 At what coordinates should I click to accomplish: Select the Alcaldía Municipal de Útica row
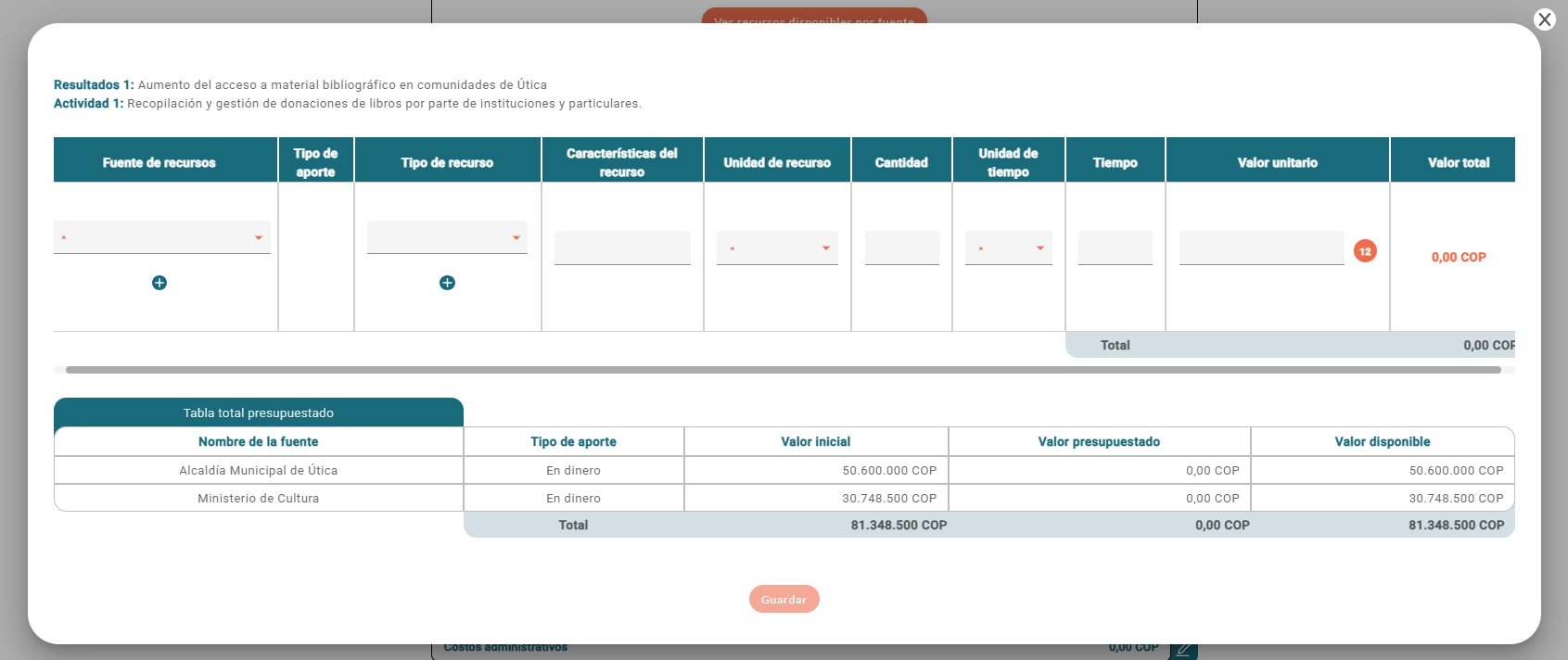tap(259, 470)
